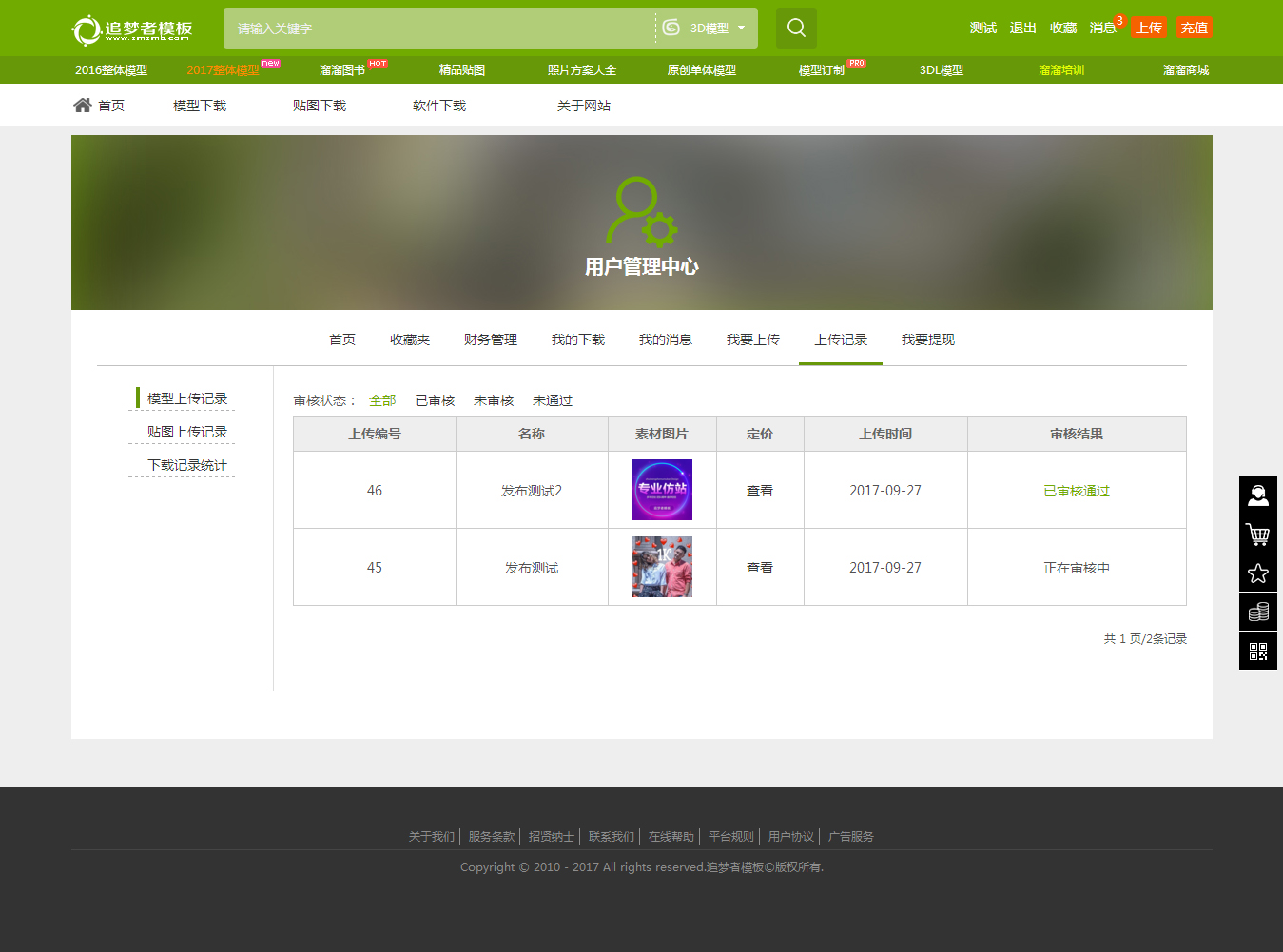Click the 追梦者模板 site logo
The width and height of the screenshot is (1283, 952).
click(132, 29)
